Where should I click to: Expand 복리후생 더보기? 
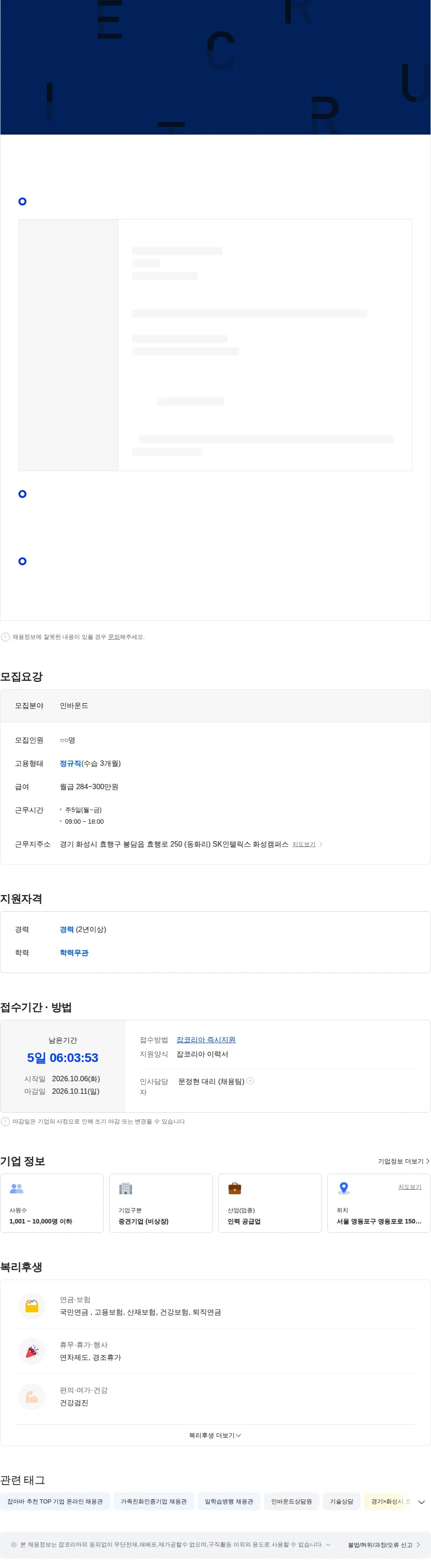click(x=215, y=1435)
